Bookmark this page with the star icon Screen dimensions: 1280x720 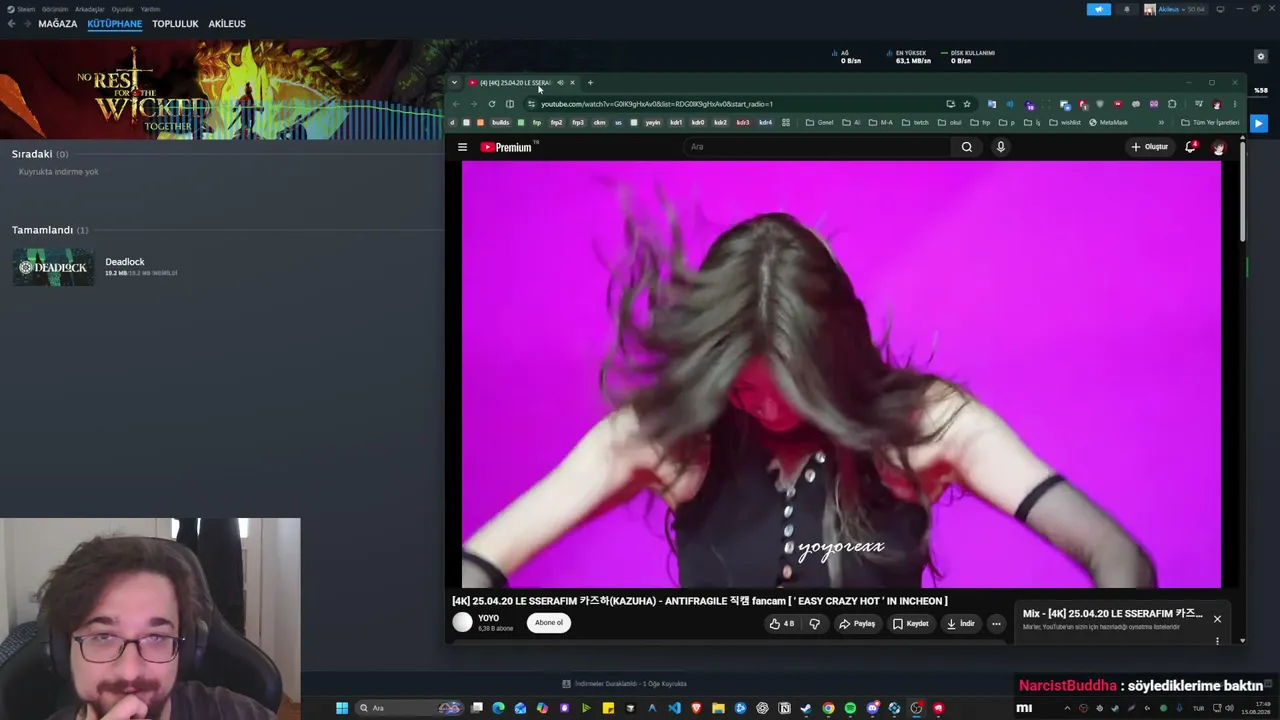(x=967, y=104)
